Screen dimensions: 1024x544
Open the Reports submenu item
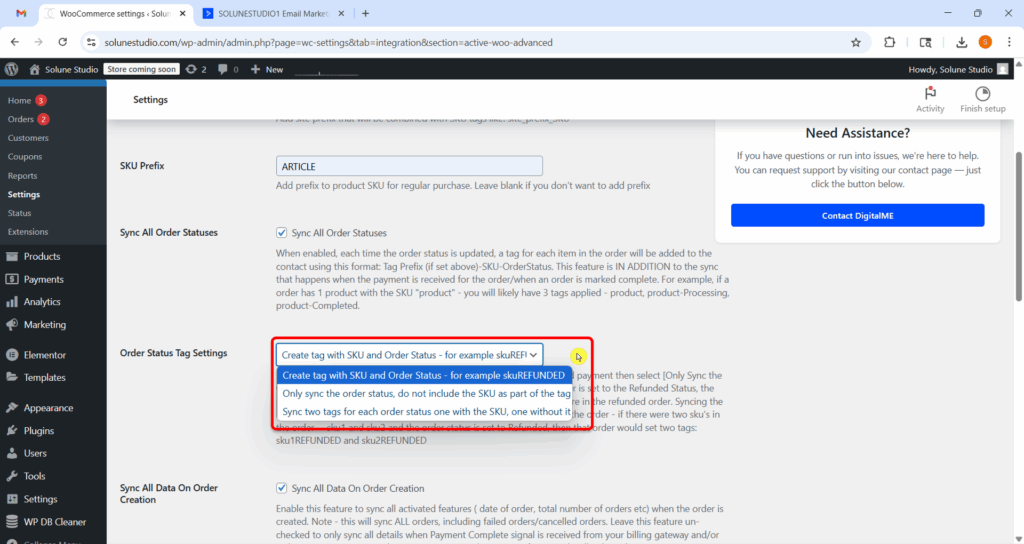click(x=22, y=176)
